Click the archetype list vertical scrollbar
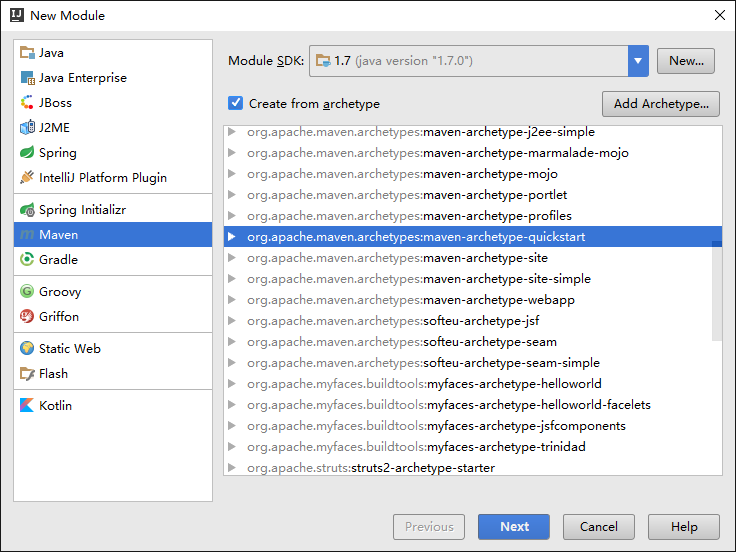Viewport: 736px width, 552px height. tap(716, 290)
